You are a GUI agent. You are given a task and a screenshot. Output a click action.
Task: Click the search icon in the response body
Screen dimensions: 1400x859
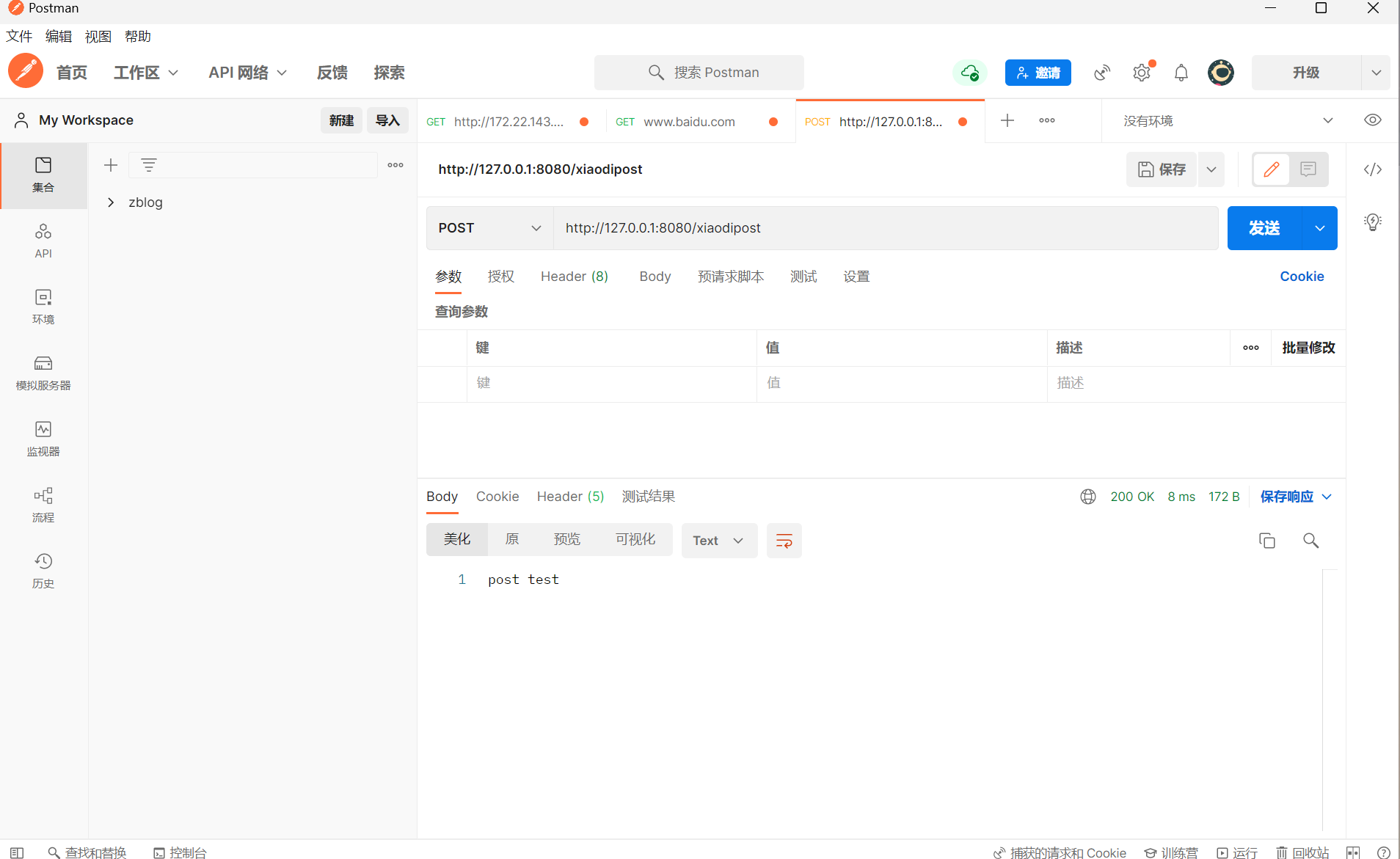pyautogui.click(x=1311, y=541)
